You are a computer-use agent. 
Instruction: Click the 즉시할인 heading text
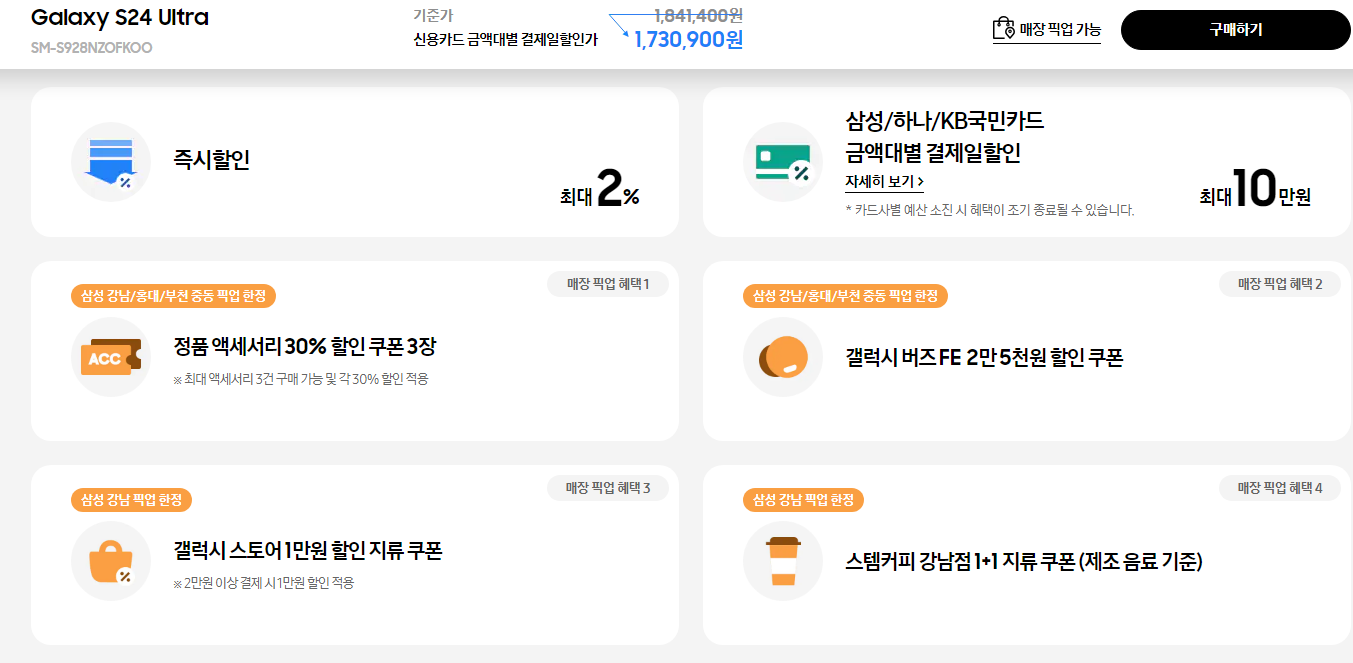click(212, 159)
